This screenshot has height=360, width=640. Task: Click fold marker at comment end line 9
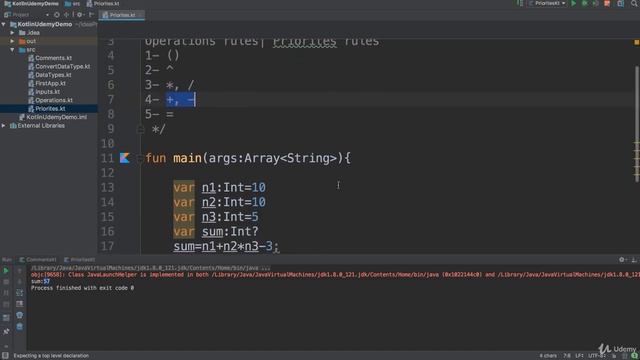[140, 129]
